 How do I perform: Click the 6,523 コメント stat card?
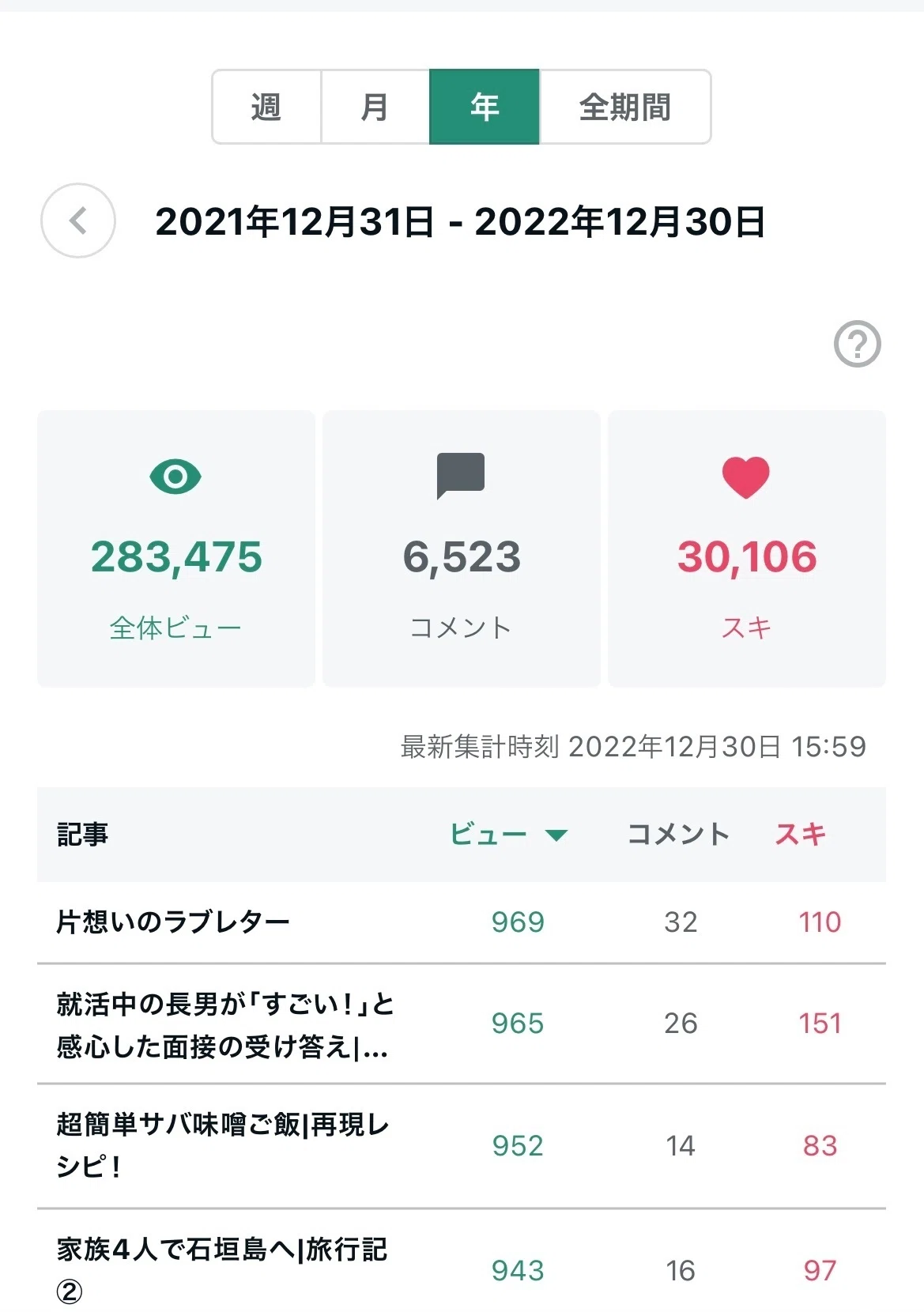pyautogui.click(x=462, y=549)
